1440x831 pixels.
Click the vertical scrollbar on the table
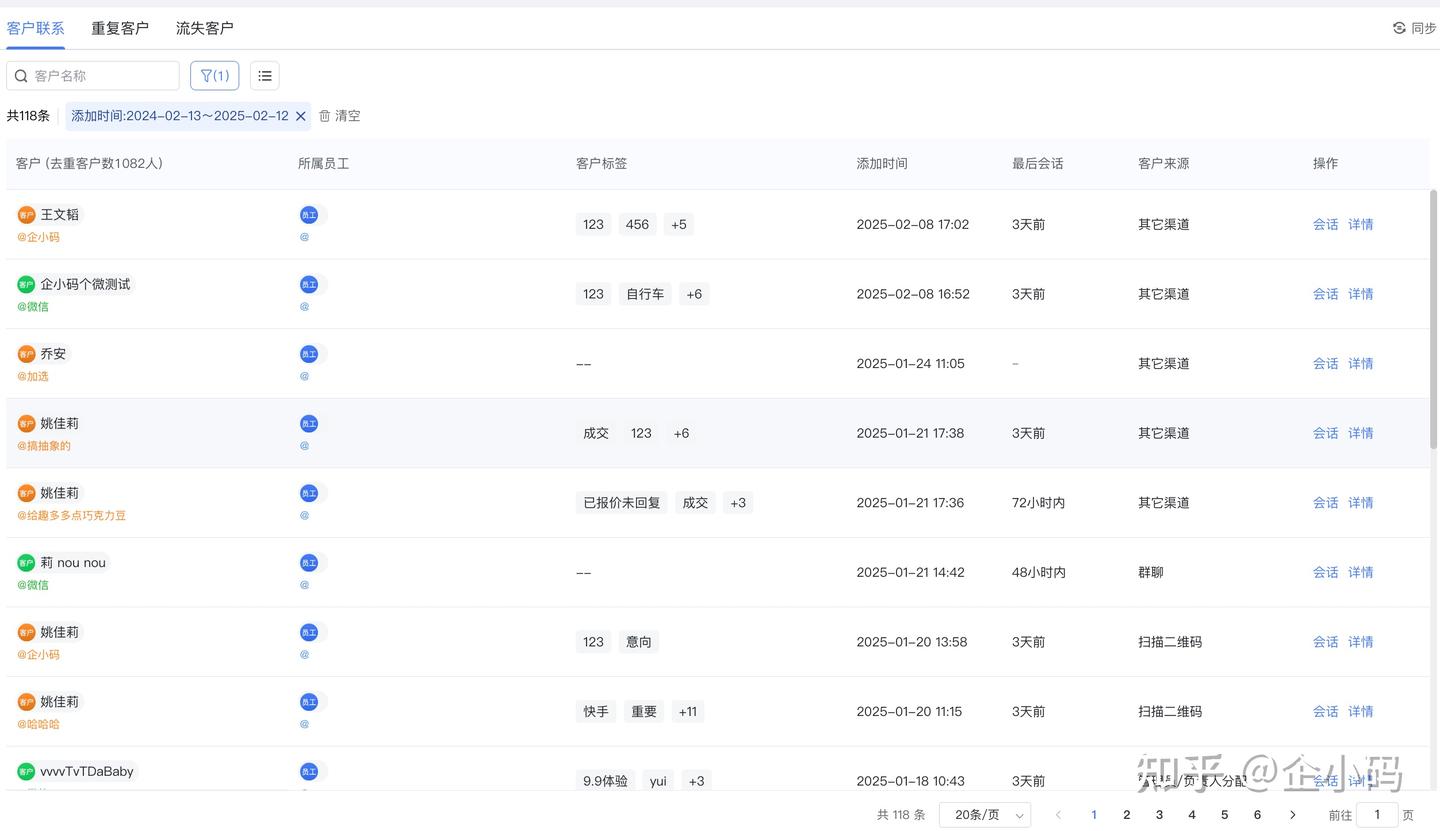(1434, 320)
